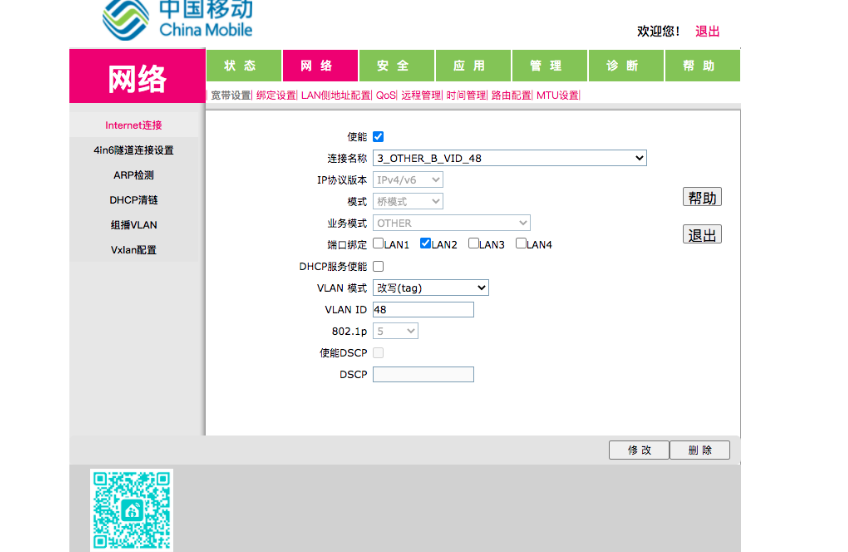Click the pink 退出 logout link
The image size is (848, 552).
coord(707,31)
